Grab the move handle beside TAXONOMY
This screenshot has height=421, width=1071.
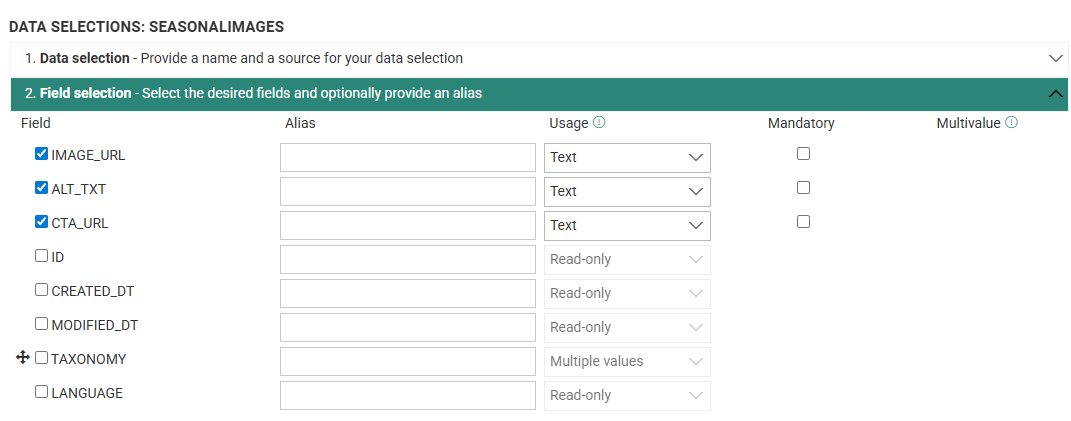(24, 358)
